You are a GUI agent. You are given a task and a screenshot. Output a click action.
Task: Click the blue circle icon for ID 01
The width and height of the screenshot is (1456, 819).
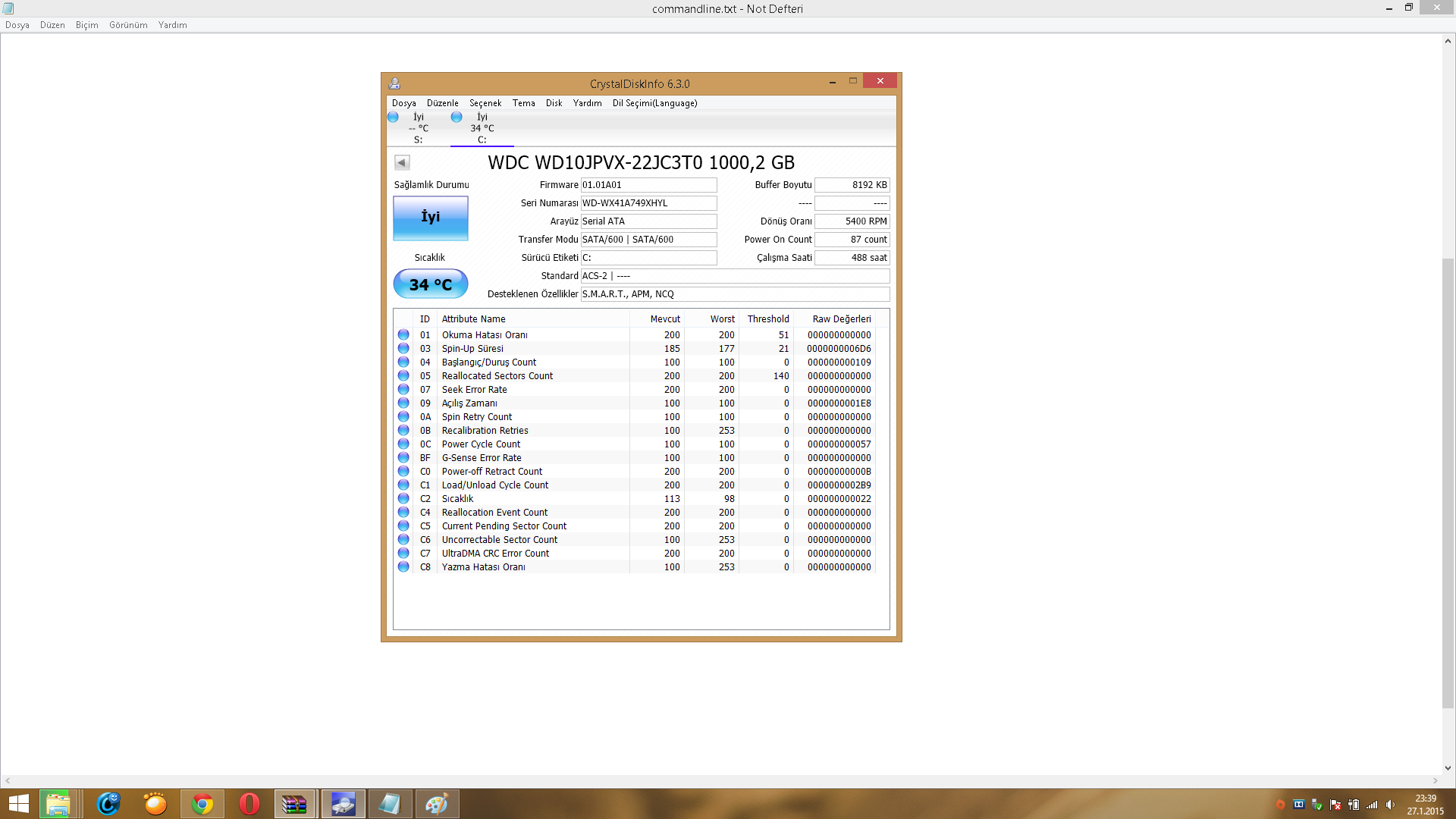(x=404, y=334)
